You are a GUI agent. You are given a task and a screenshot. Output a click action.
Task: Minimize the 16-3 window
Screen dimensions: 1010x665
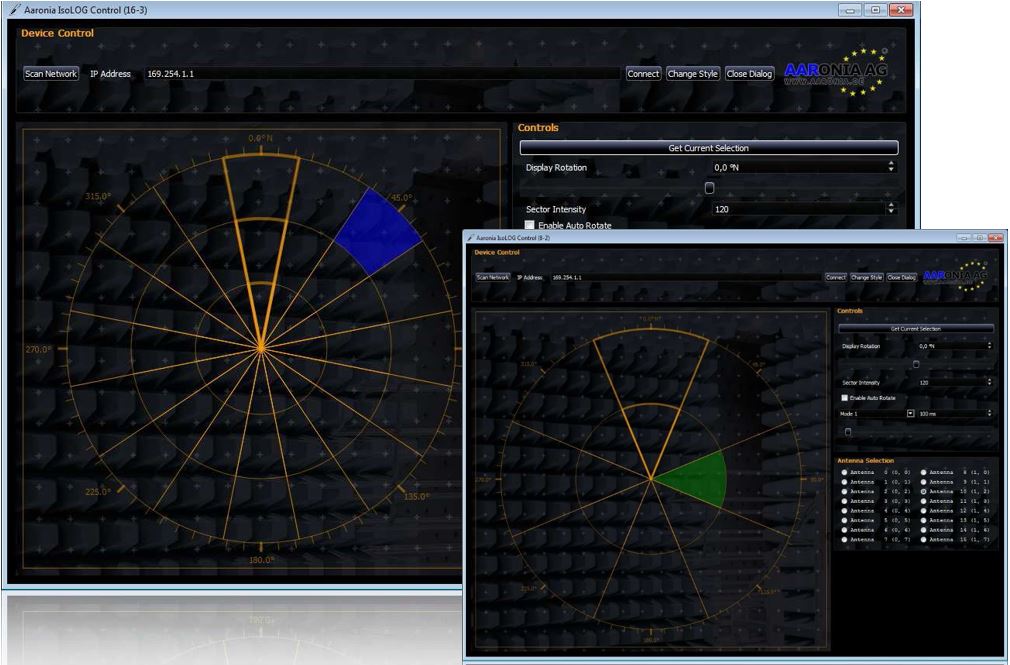pyautogui.click(x=850, y=10)
